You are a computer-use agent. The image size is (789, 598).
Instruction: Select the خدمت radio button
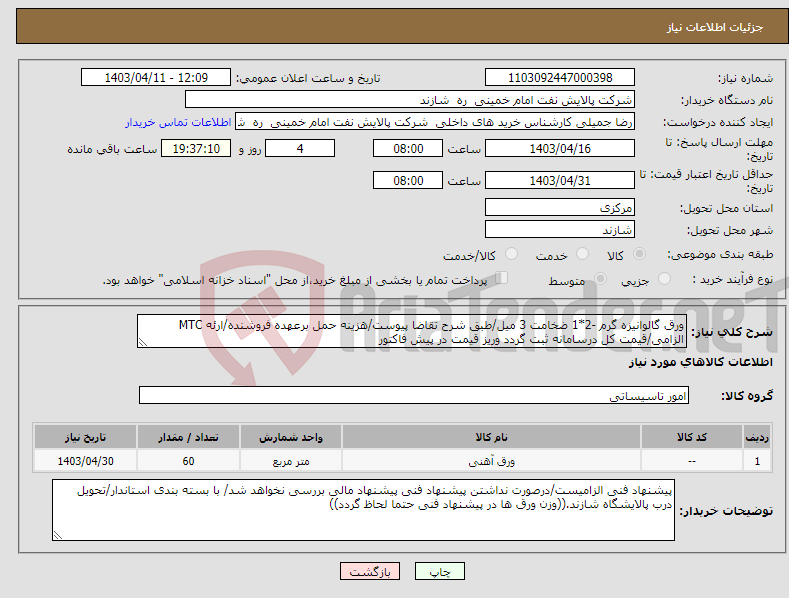(582, 254)
